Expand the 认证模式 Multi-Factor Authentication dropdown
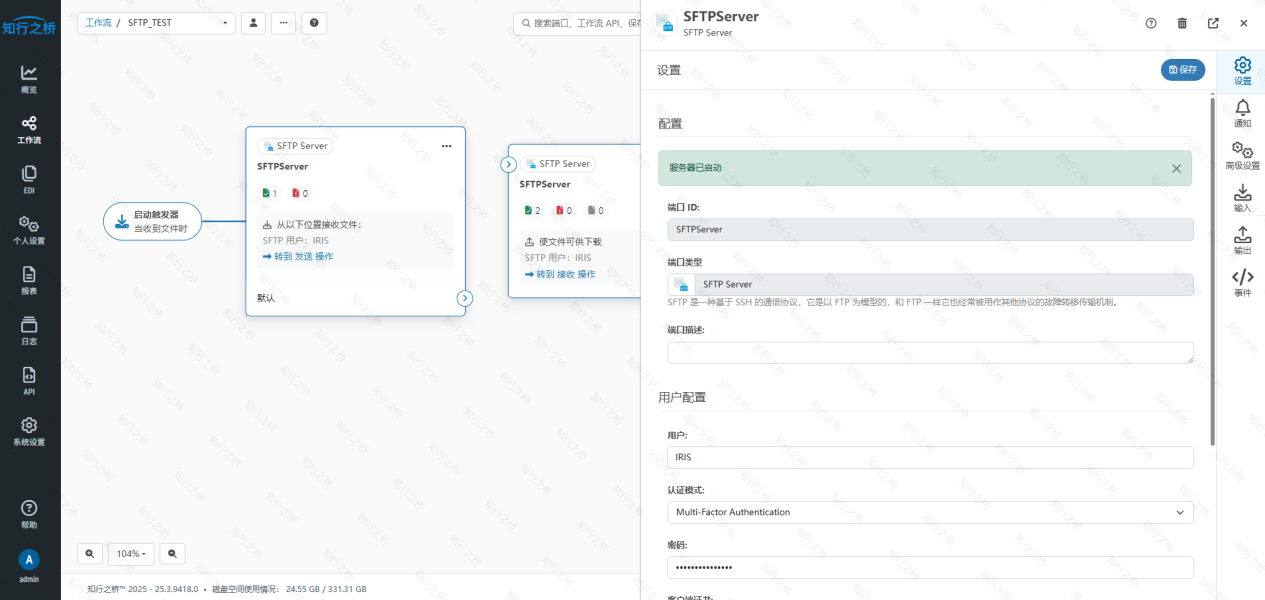The height and width of the screenshot is (600, 1265). click(x=929, y=512)
